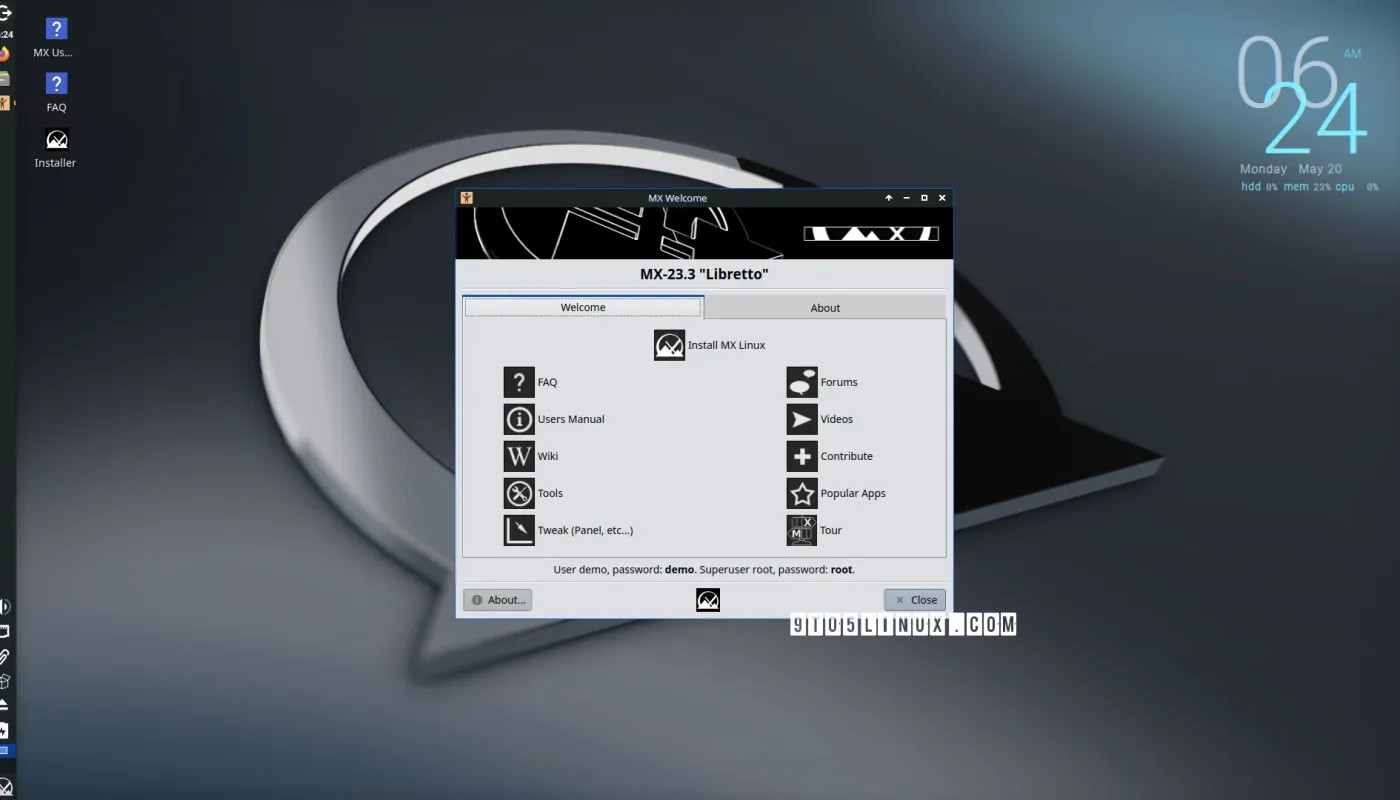
Task: Close MX Welcome via titlebar X
Action: click(x=942, y=198)
